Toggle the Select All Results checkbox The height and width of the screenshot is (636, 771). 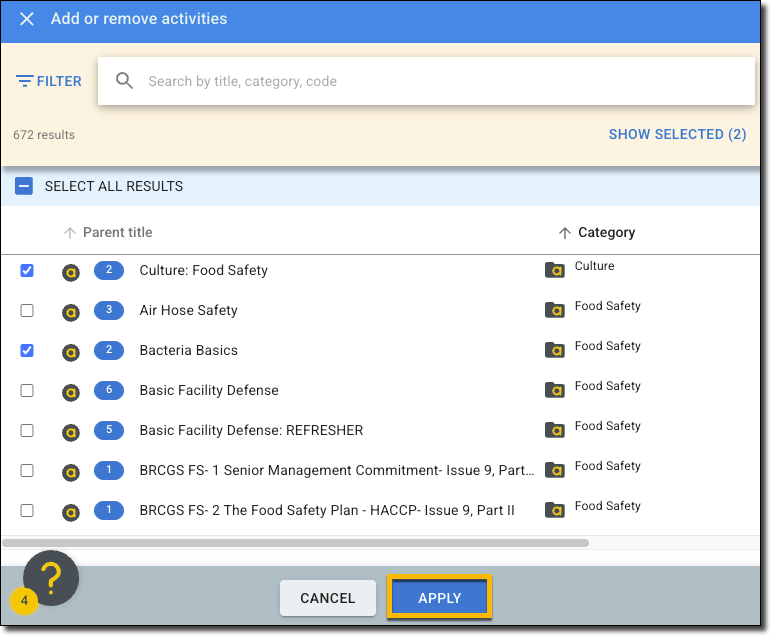click(24, 186)
